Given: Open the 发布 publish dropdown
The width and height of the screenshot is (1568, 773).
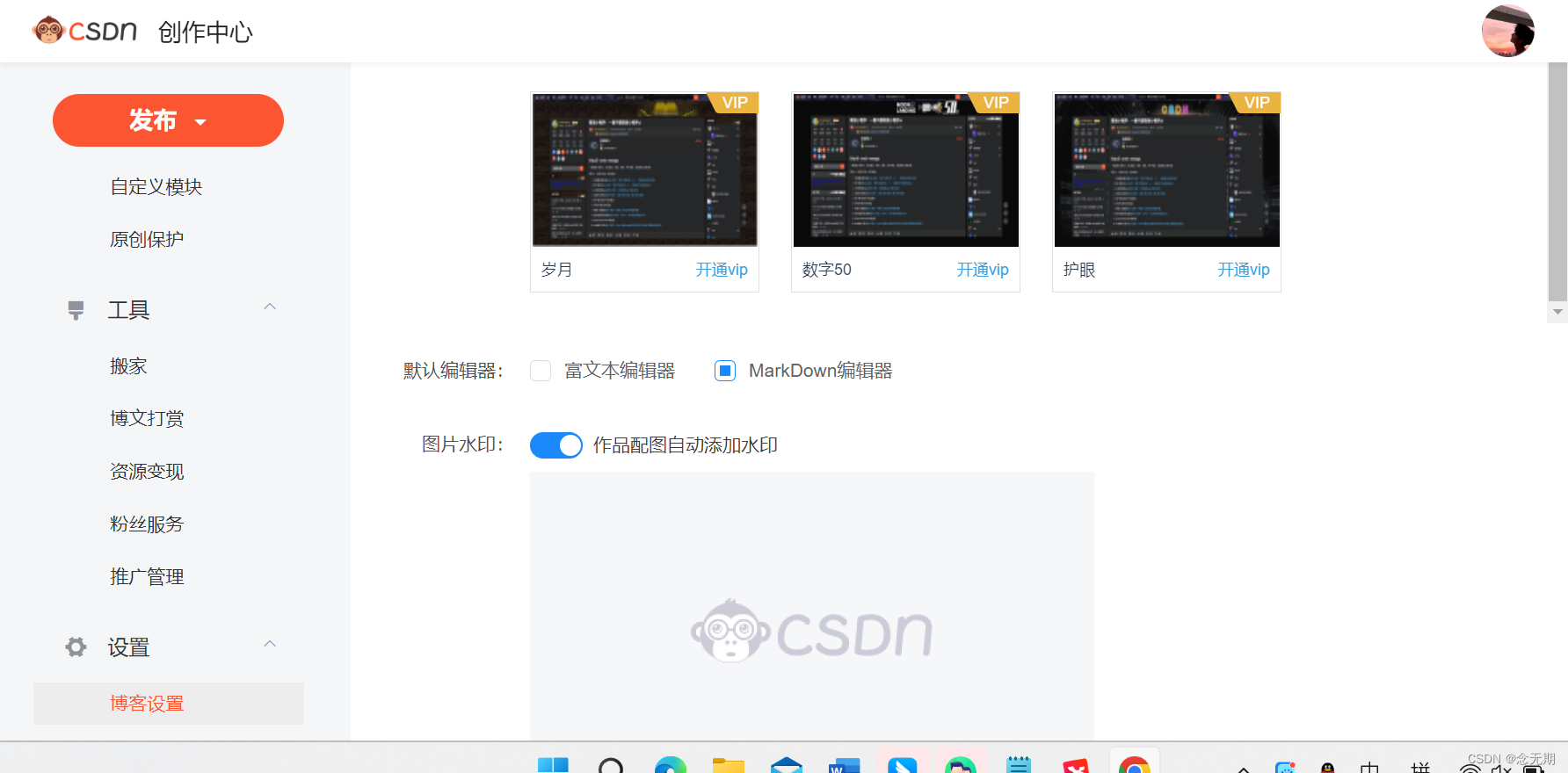Looking at the screenshot, I should tap(168, 120).
